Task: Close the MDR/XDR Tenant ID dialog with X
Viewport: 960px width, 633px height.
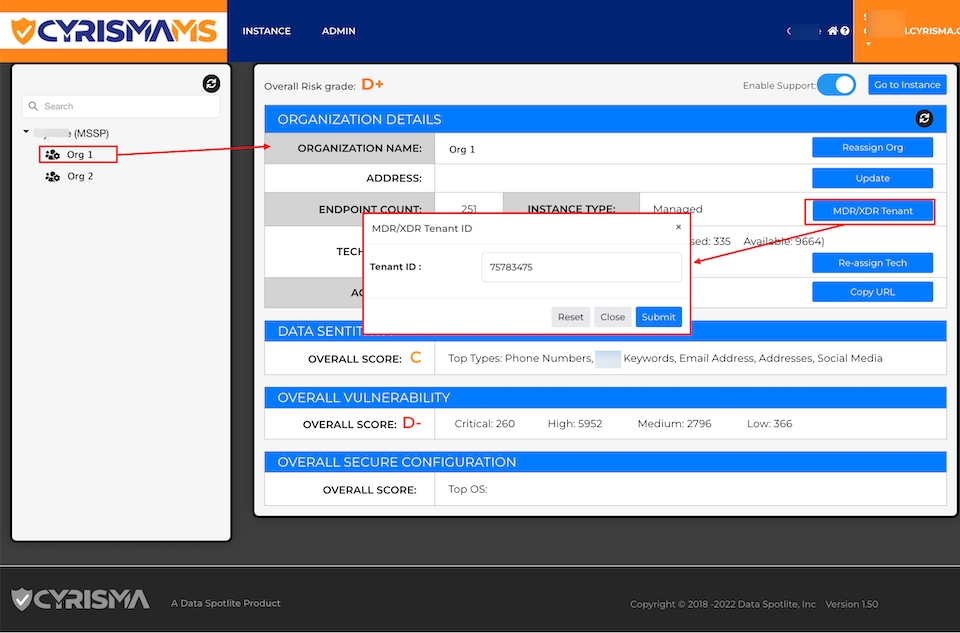Action: pos(678,227)
